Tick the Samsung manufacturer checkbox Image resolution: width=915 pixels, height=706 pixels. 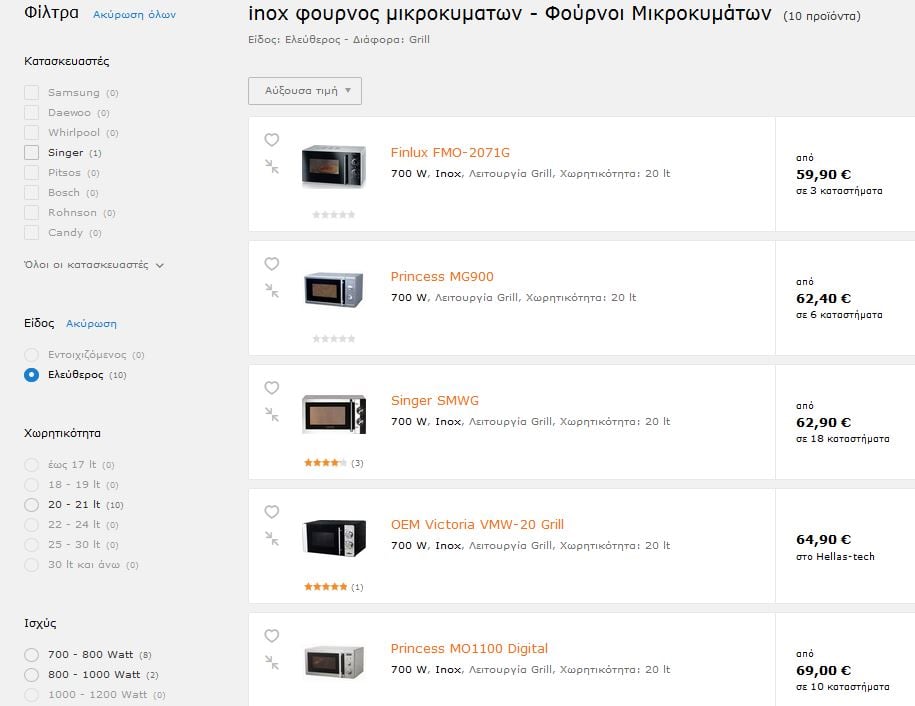coord(32,92)
